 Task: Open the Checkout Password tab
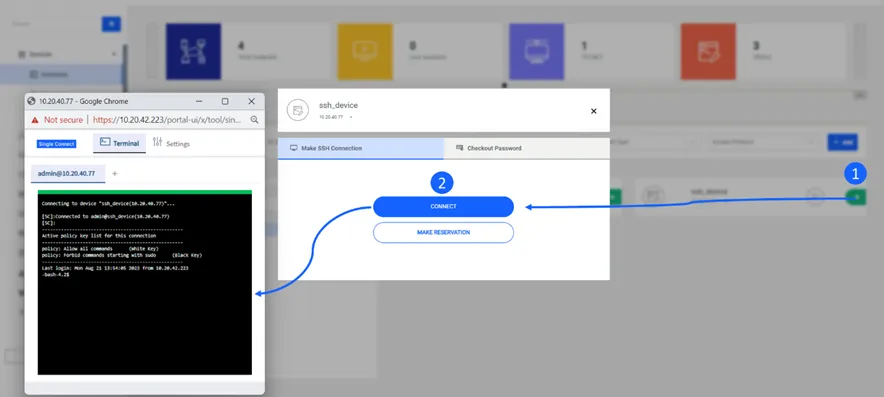(x=527, y=148)
